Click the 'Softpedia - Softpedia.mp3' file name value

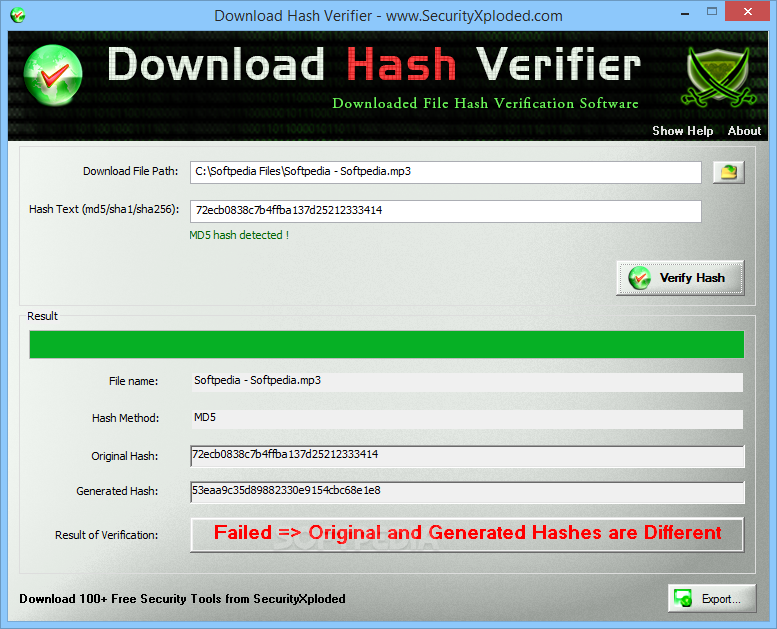click(257, 380)
